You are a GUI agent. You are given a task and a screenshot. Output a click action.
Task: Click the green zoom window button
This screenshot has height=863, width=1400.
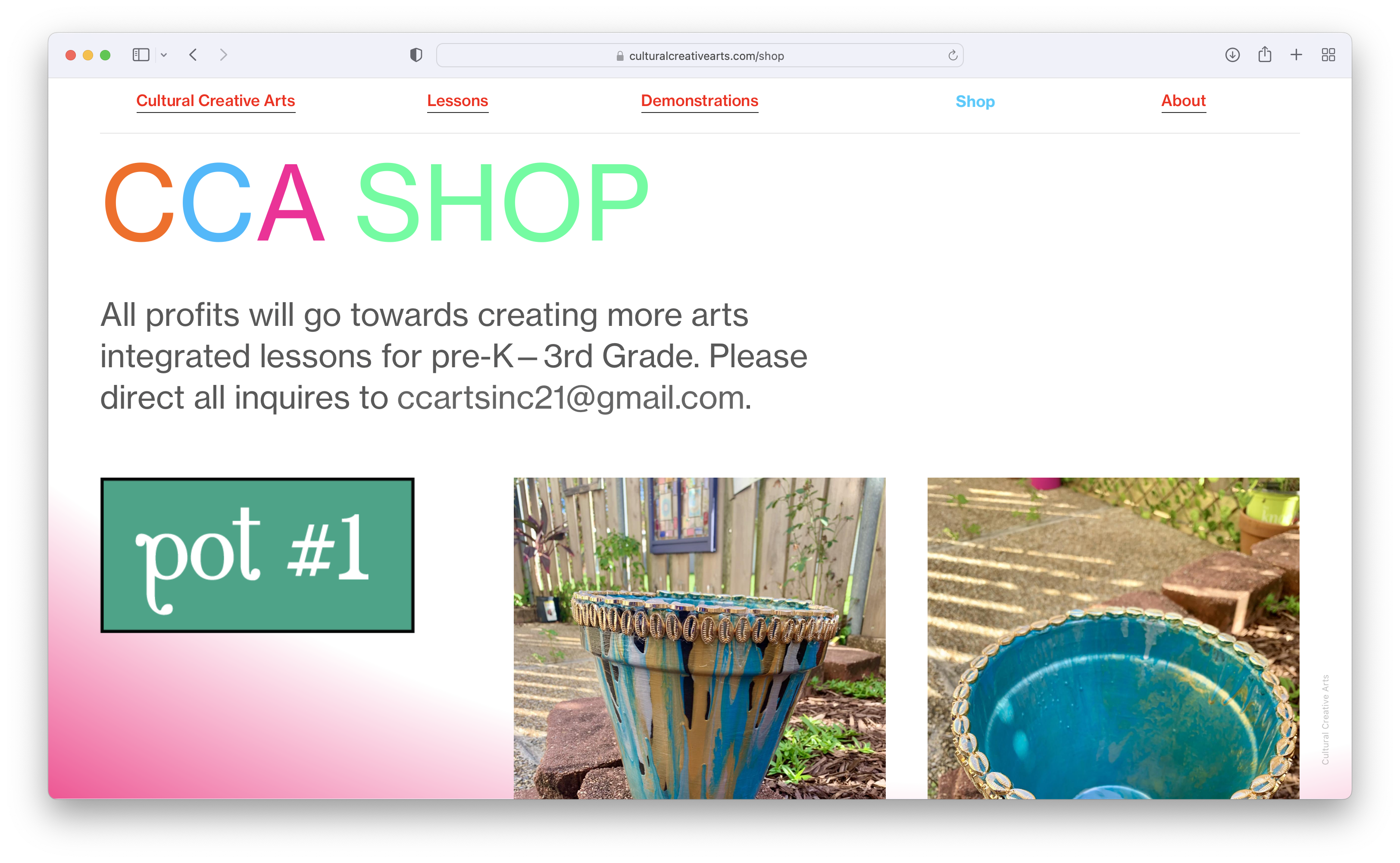(x=105, y=55)
